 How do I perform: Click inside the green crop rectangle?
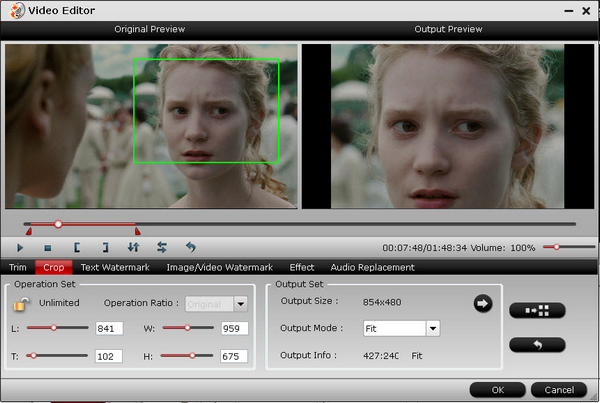[206, 111]
